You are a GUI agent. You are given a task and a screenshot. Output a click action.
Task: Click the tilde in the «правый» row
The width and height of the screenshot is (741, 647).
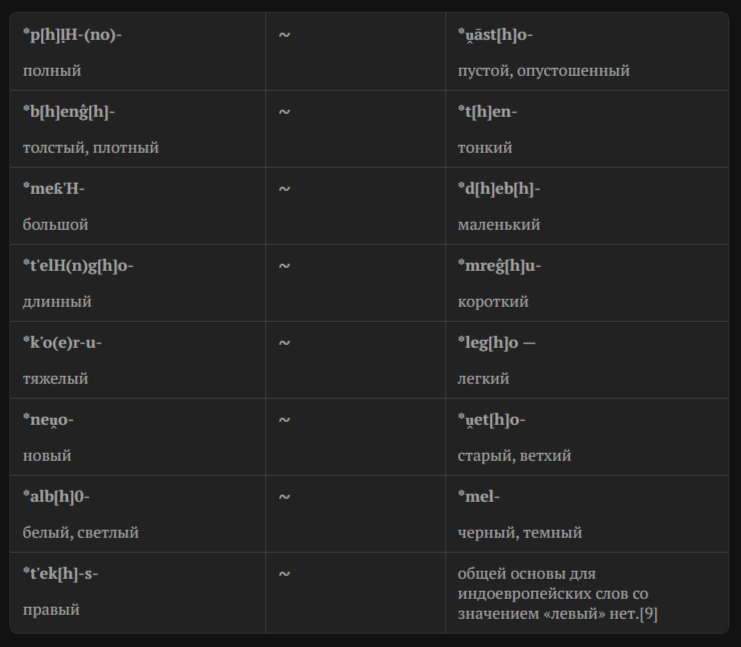284,574
